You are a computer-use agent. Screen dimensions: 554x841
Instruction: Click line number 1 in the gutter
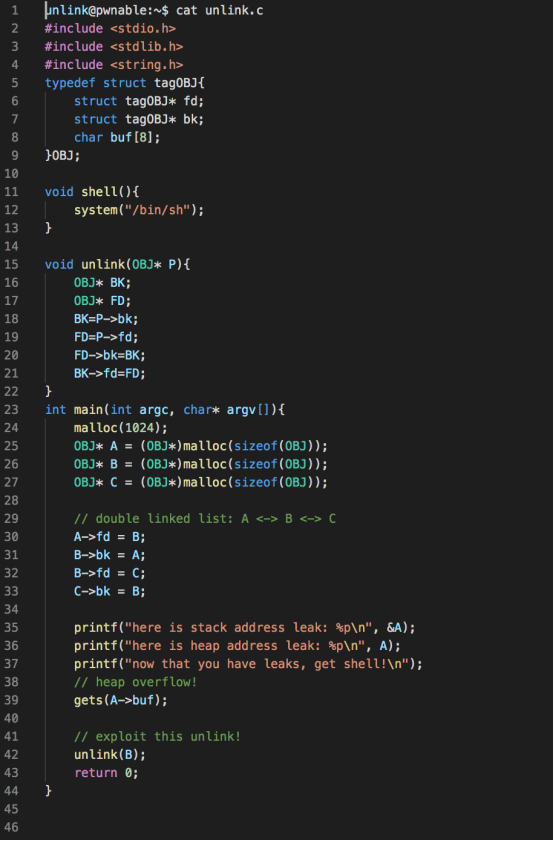coord(14,11)
